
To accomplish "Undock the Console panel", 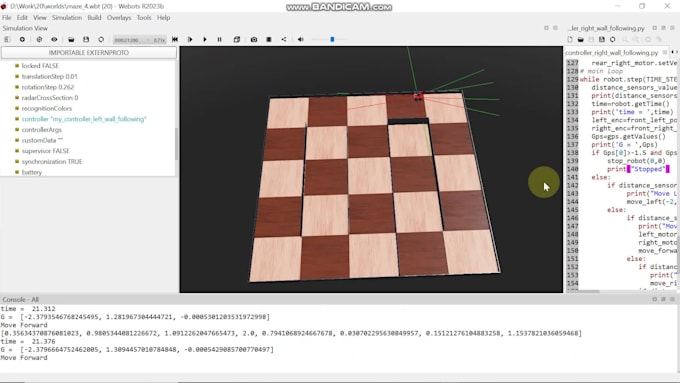I will [654, 299].
